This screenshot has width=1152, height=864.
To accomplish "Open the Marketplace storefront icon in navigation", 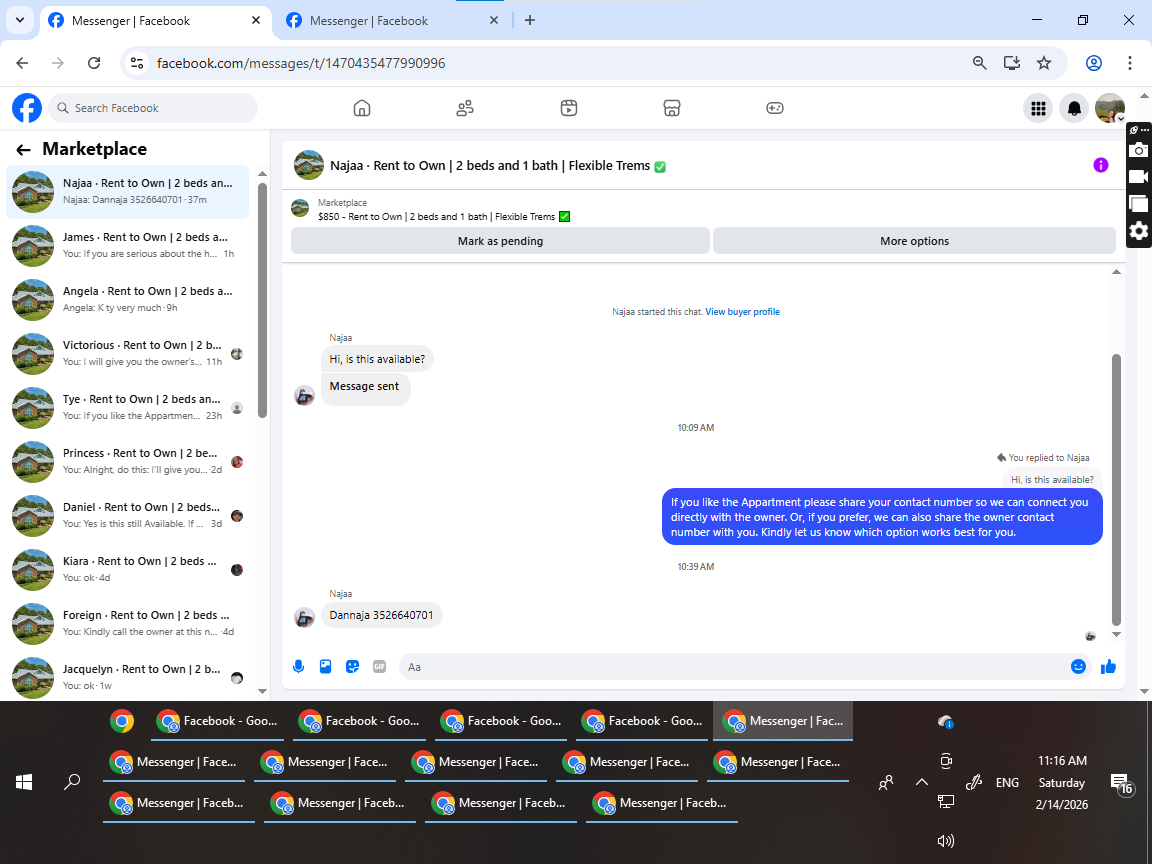I will (x=672, y=108).
